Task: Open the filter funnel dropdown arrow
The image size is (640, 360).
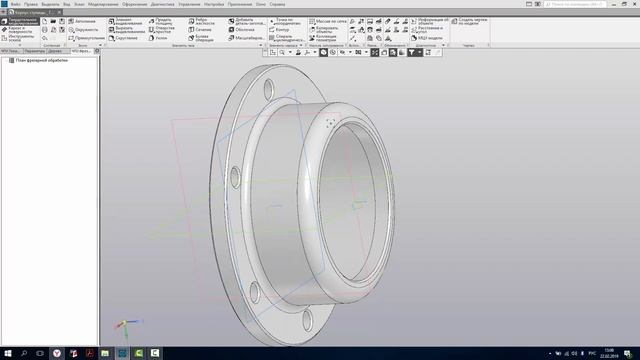Action: pyautogui.click(x=420, y=52)
